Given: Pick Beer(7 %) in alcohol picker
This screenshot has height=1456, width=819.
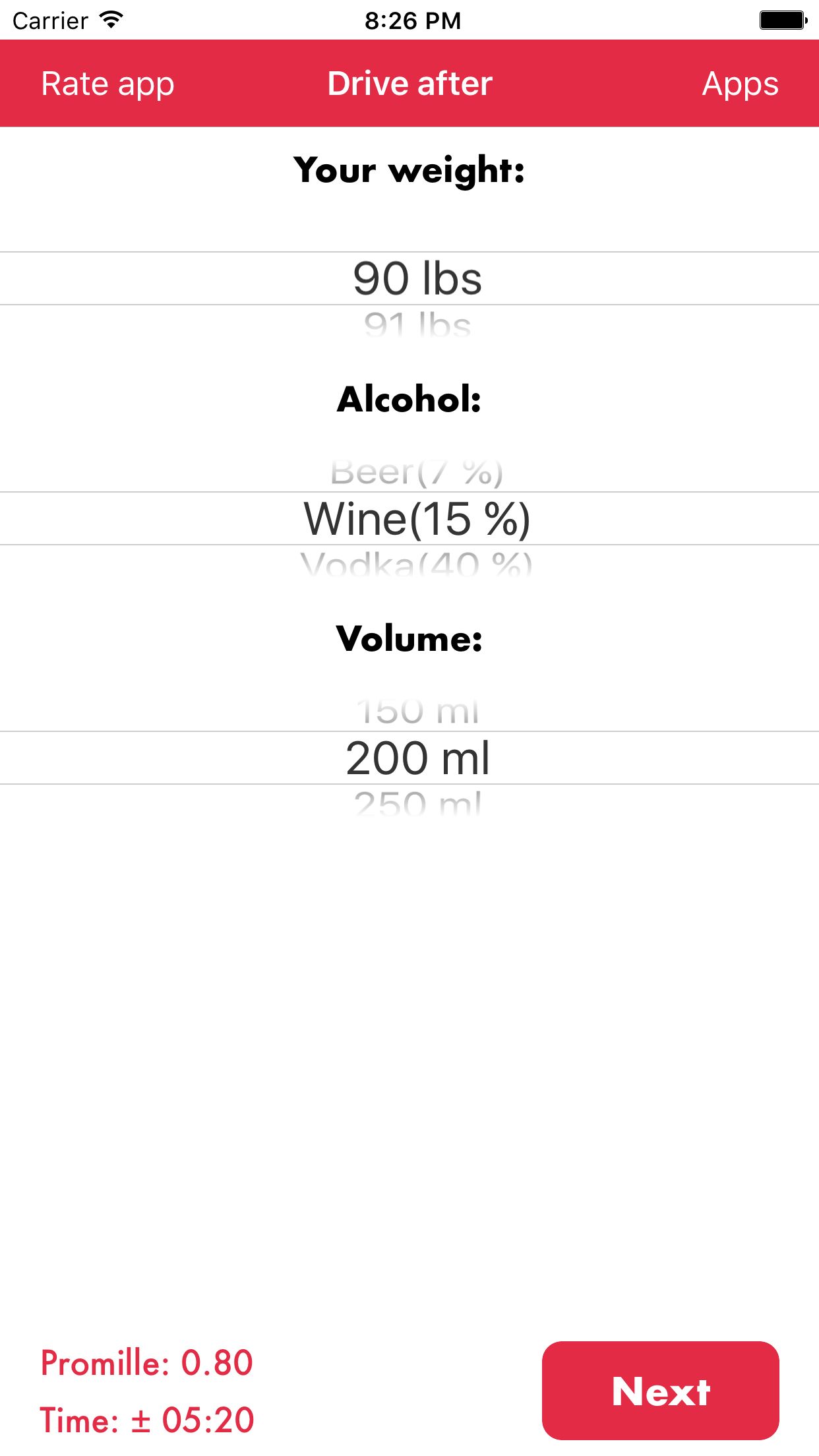Looking at the screenshot, I should click(x=416, y=473).
